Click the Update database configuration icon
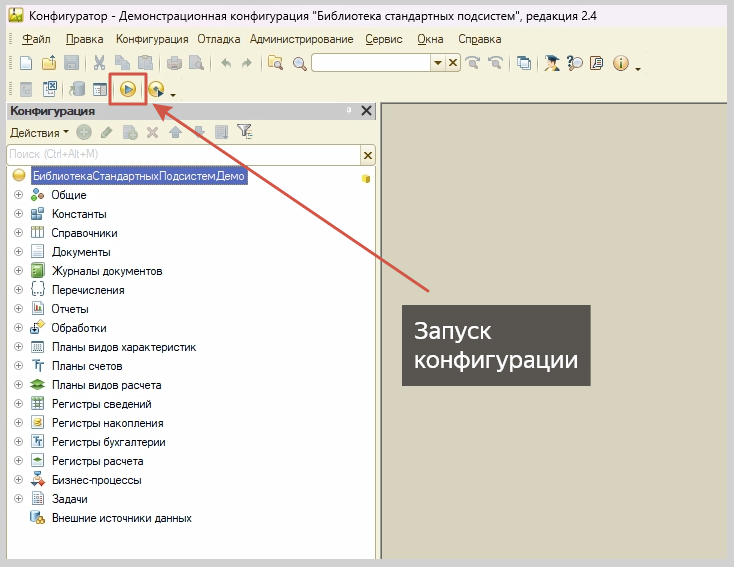Screen dimensions: 734x567 (x=77, y=89)
